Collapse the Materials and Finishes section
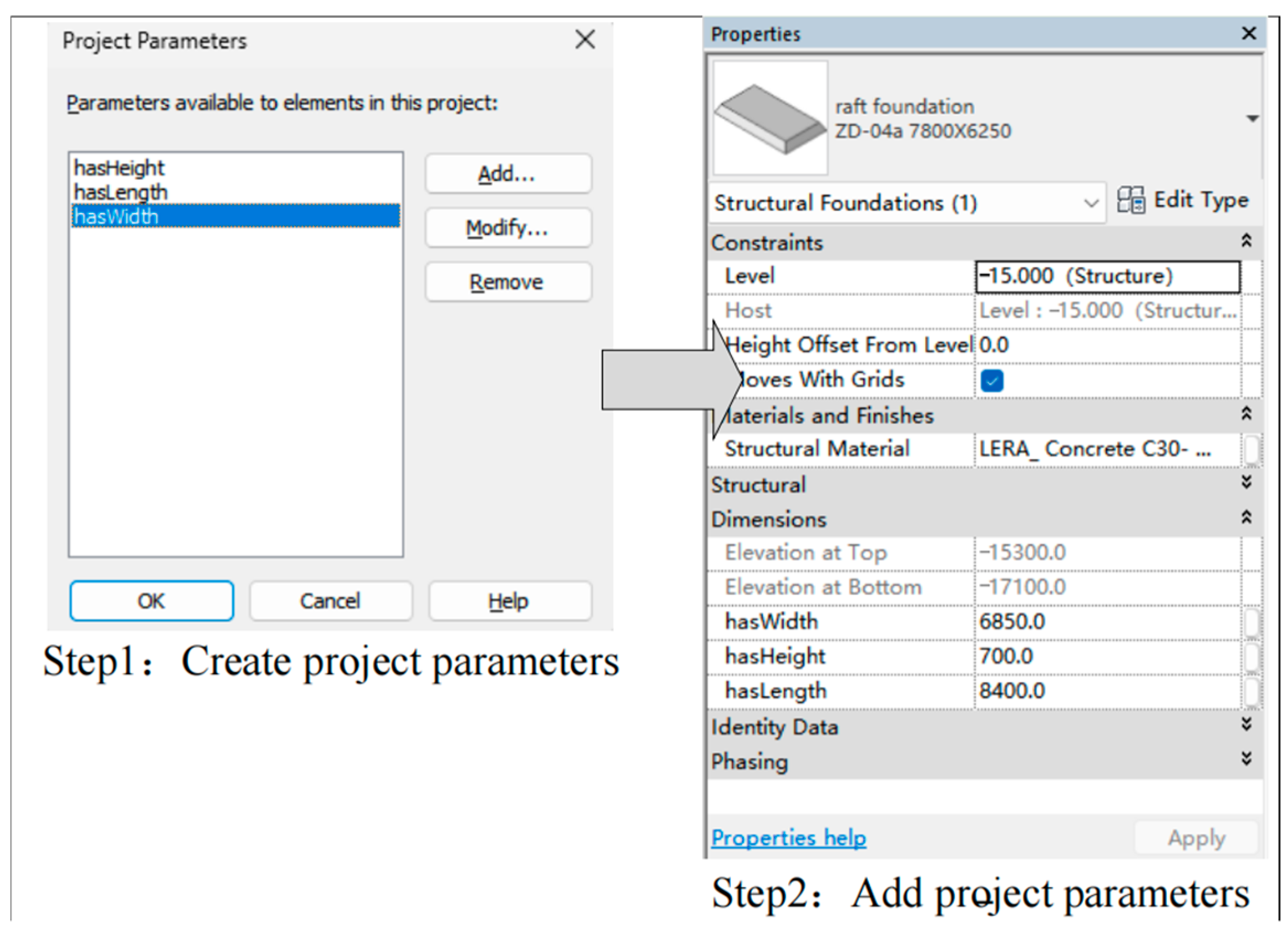This screenshot has height=935, width=1288. pyautogui.click(x=1246, y=414)
